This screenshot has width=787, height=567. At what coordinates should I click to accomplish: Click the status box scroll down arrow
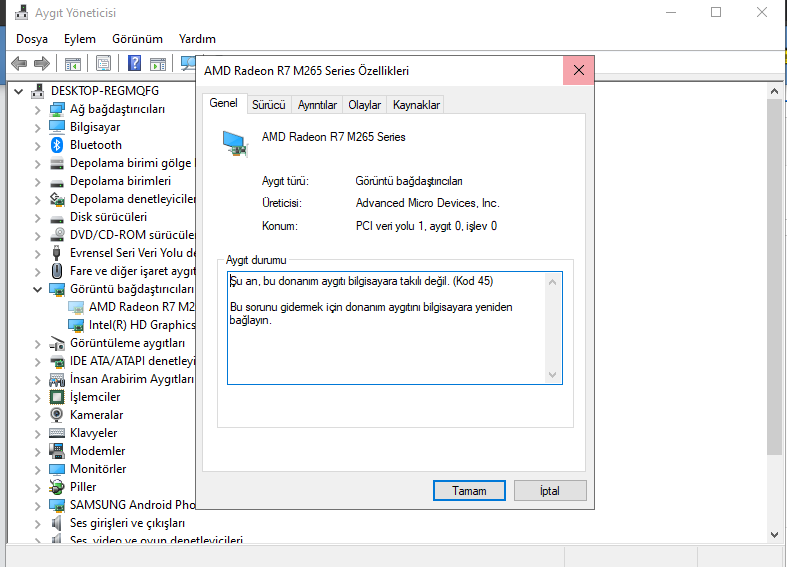pos(553,375)
